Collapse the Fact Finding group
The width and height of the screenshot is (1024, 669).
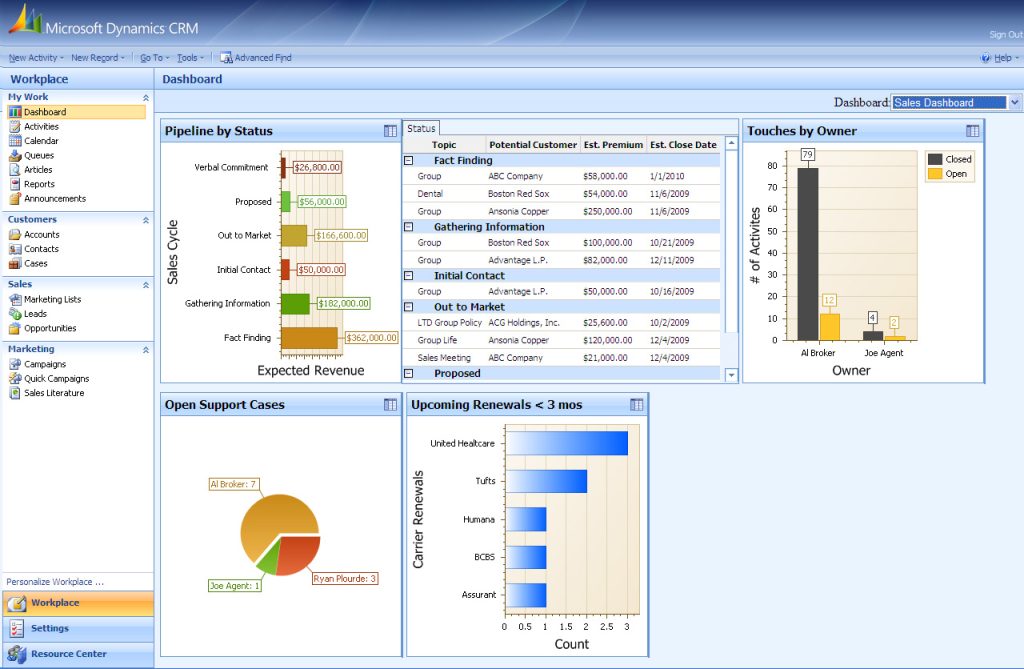(408, 160)
